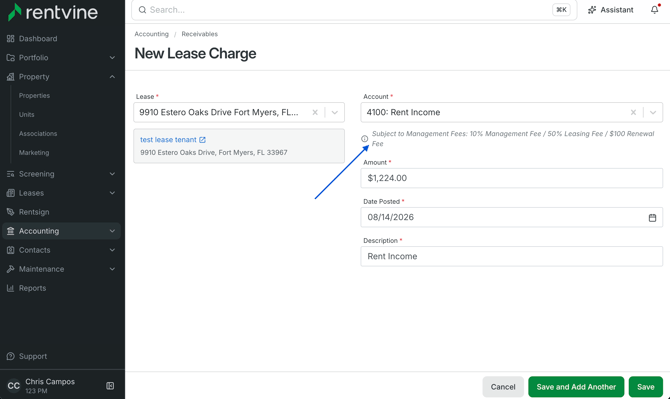Open the Rentsign section
This screenshot has width=670, height=399.
coord(34,212)
